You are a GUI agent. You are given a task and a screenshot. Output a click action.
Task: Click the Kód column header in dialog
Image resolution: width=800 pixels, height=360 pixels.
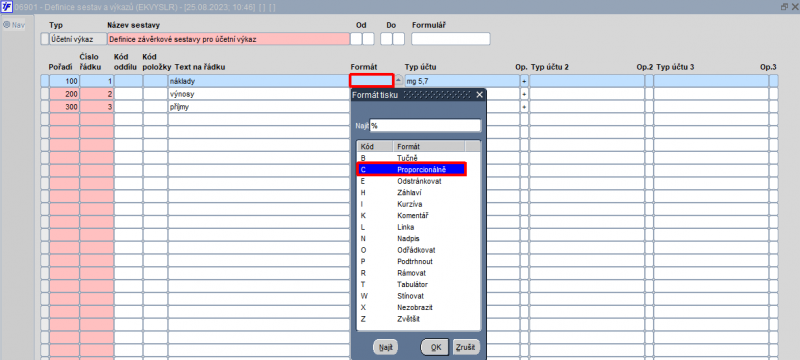(375, 146)
